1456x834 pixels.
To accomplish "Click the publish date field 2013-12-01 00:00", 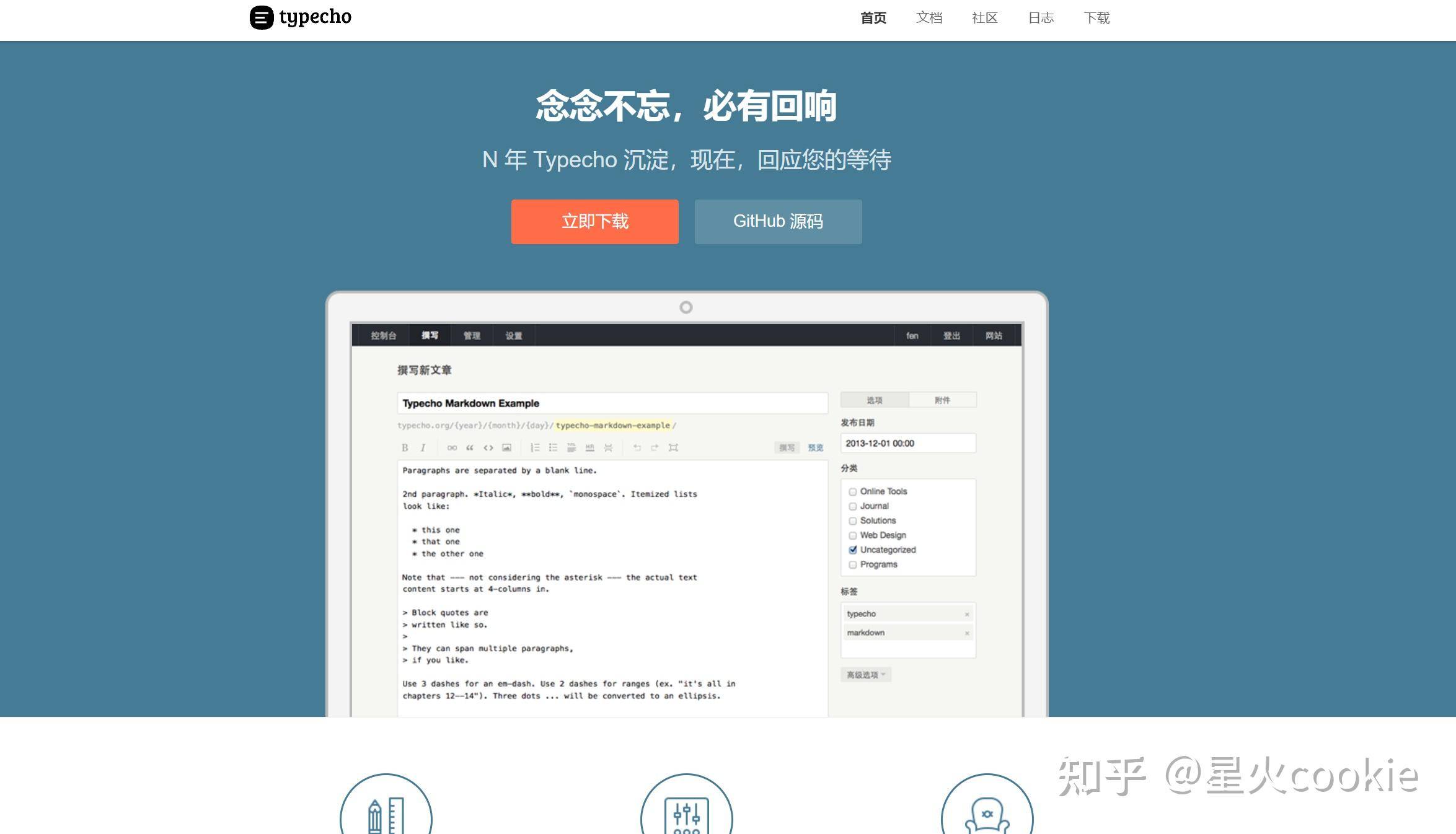I will point(908,443).
